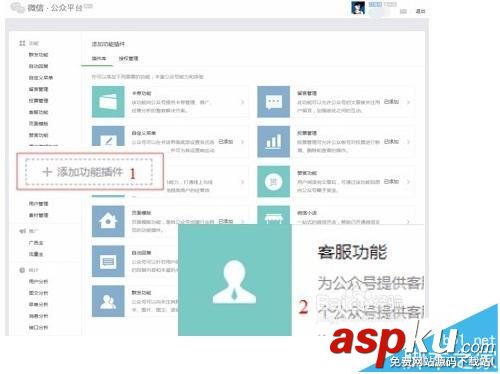This screenshot has height=374, width=500.
Task: Click 已添加 status on 自定义菜单 card
Action: 226,142
